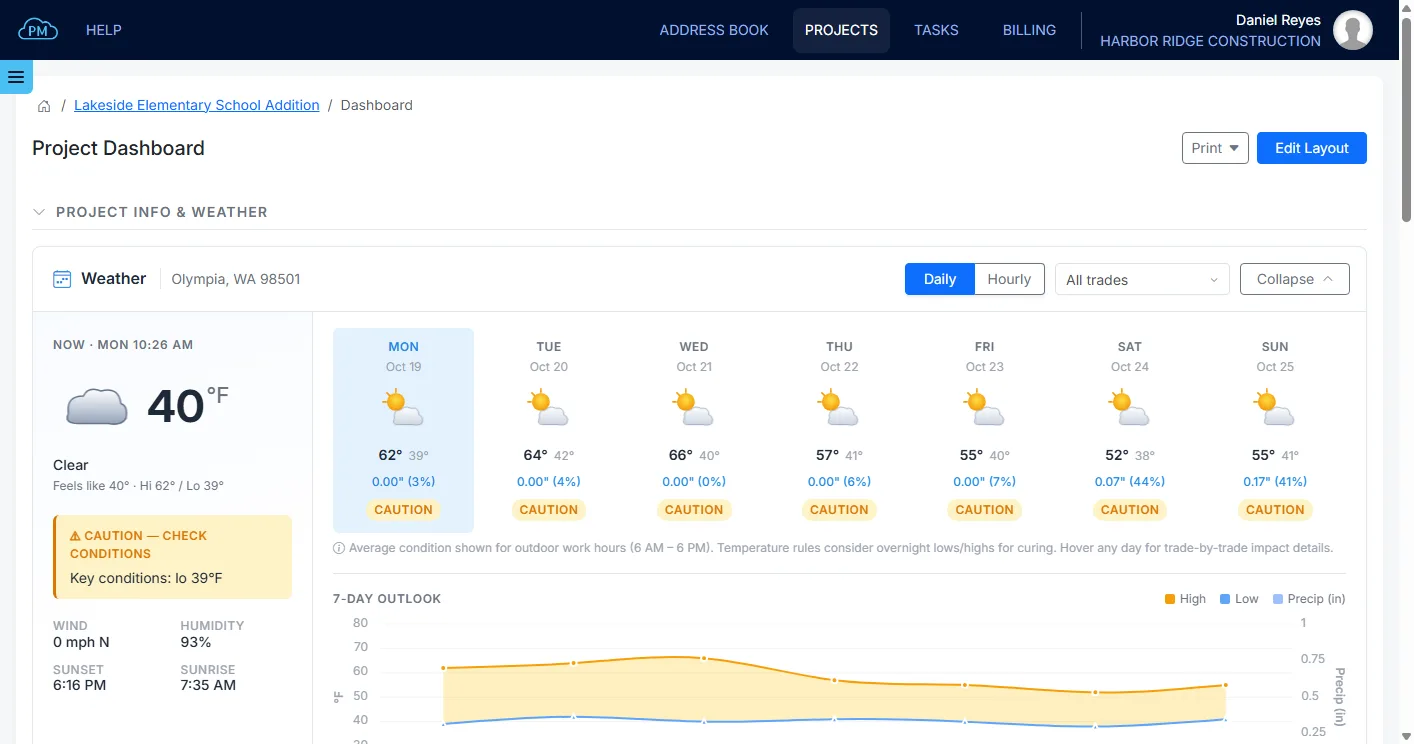The image size is (1414, 744).
Task: Click the PM cloud logo
Action: (x=38, y=30)
